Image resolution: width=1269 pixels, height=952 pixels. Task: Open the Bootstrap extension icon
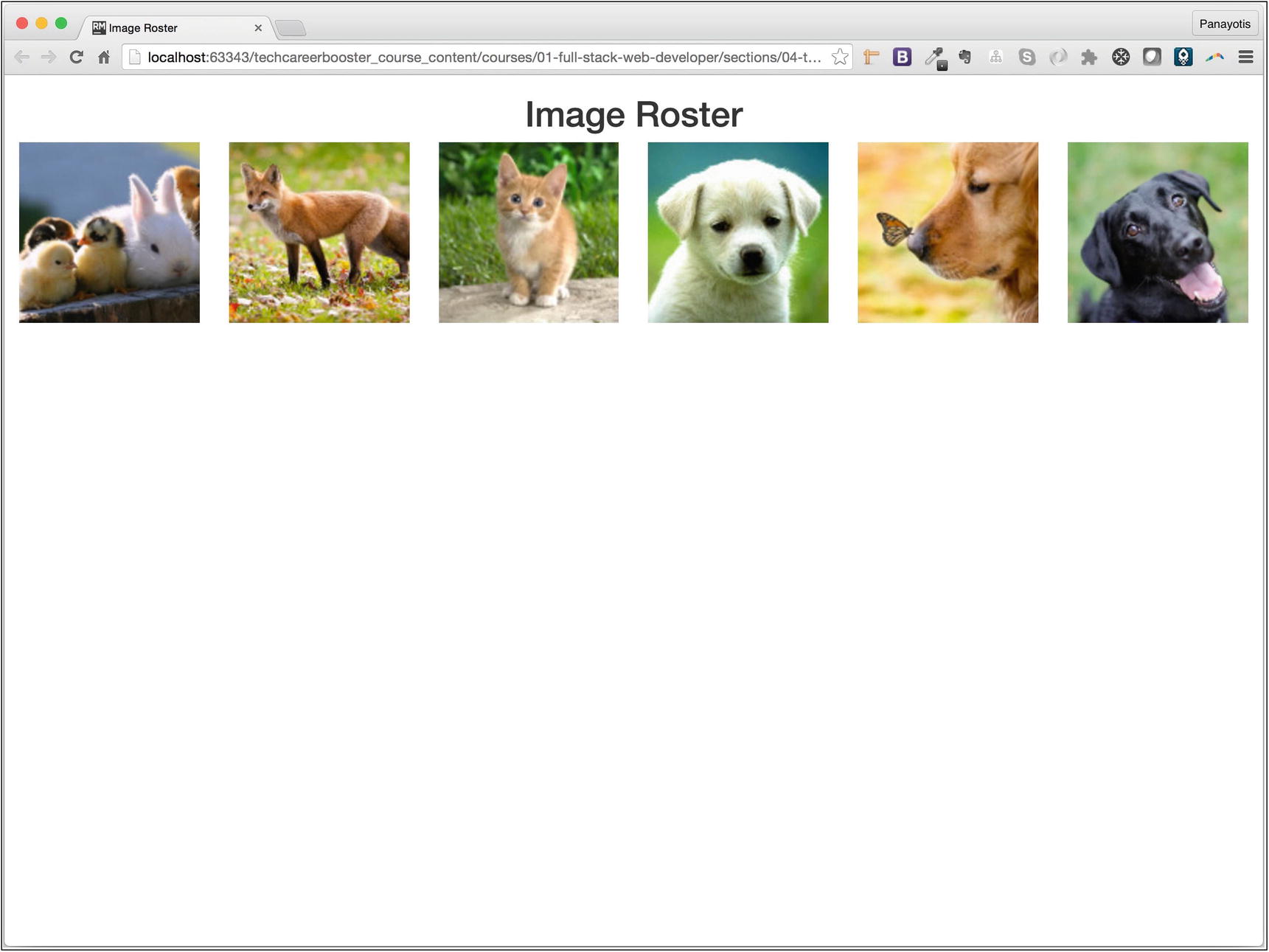[x=902, y=57]
